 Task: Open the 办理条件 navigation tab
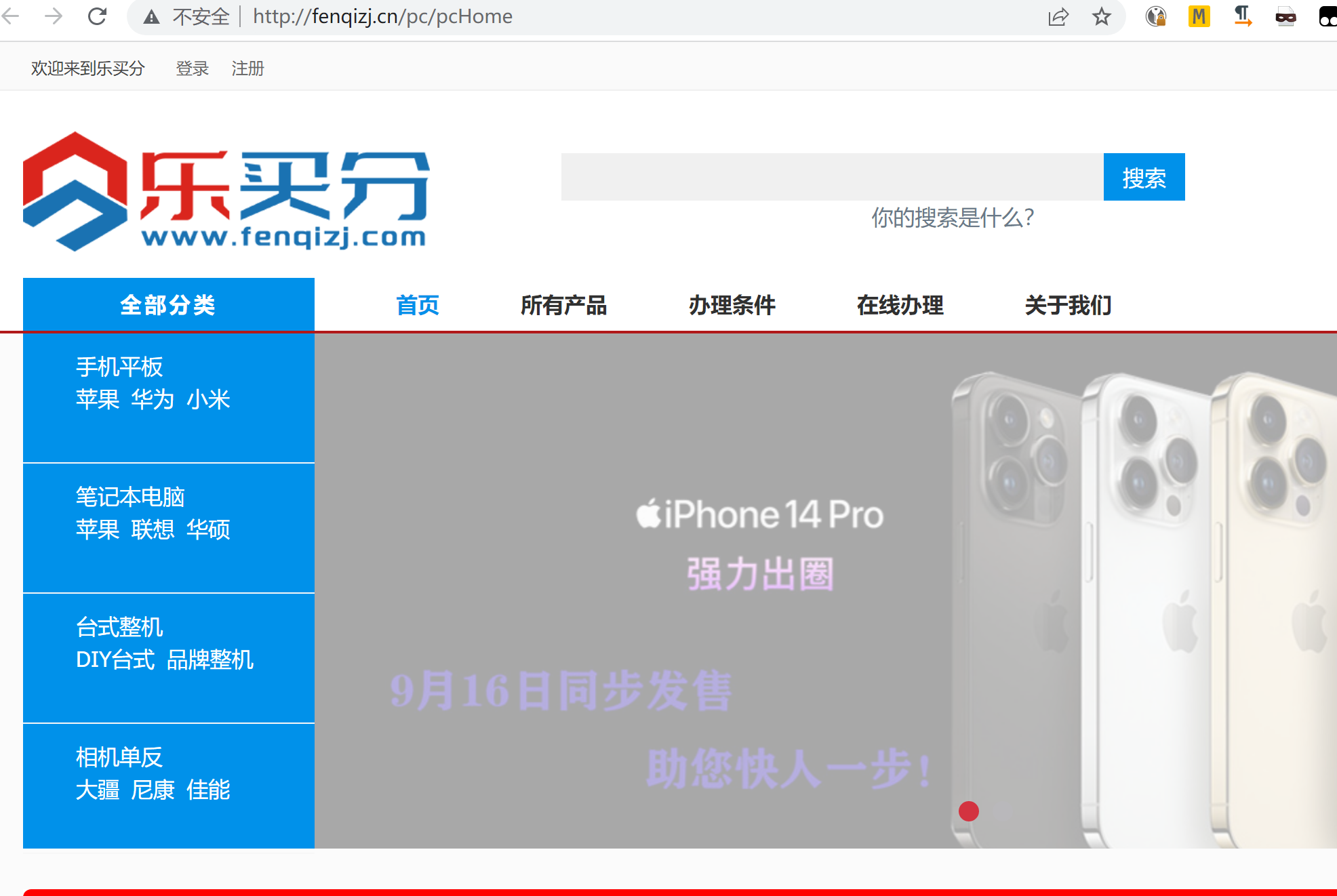pos(732,306)
